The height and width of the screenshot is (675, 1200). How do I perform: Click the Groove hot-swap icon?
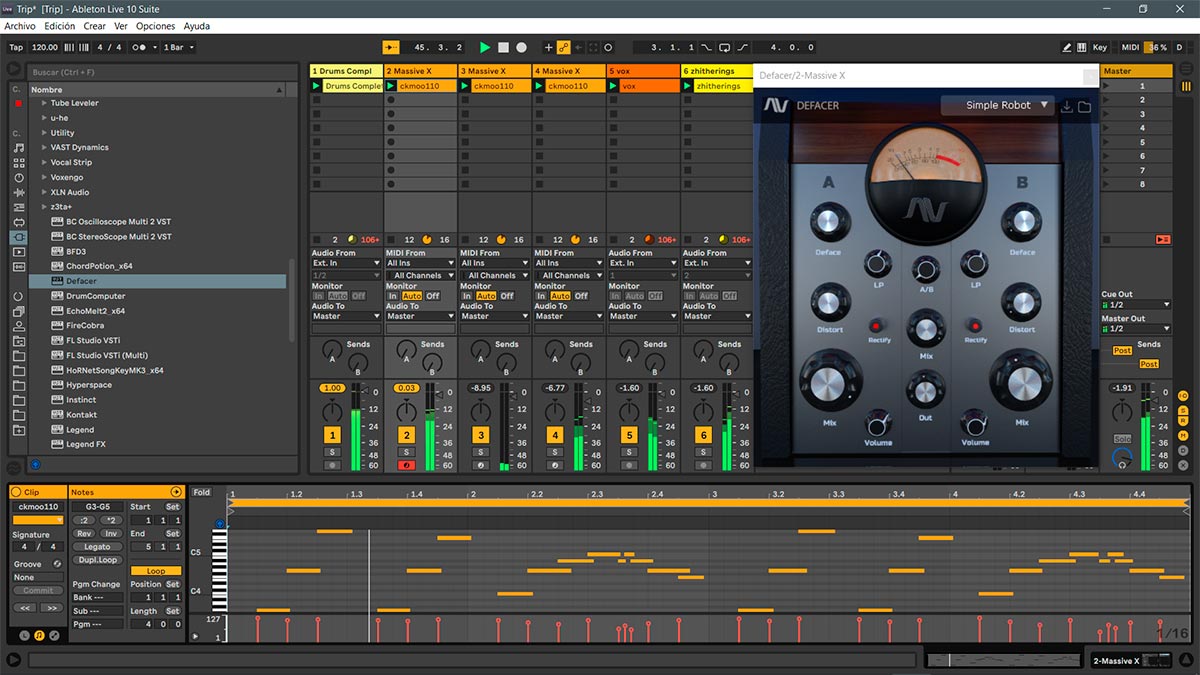57,564
